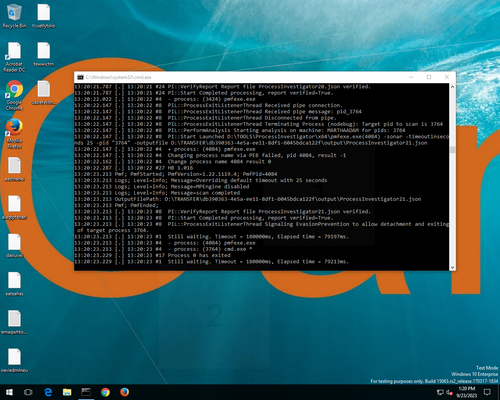500x400 pixels.
Task: Click 'Disconnected from pipe' log line
Action: [205, 118]
